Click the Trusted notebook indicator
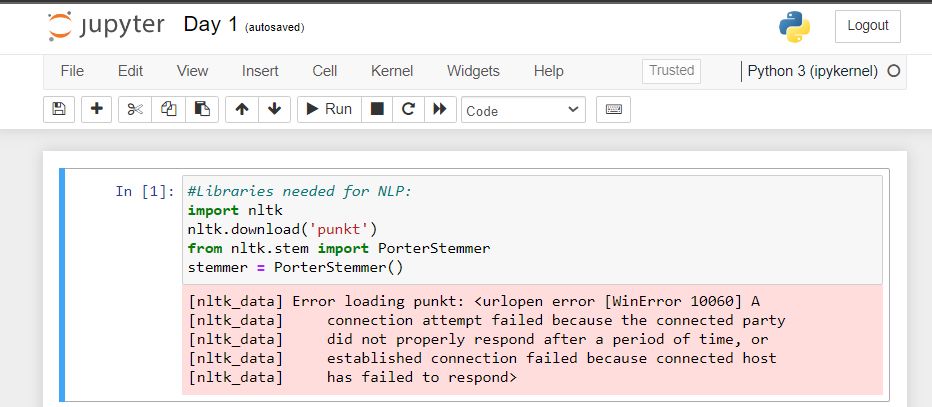This screenshot has width=932, height=407. tap(671, 71)
